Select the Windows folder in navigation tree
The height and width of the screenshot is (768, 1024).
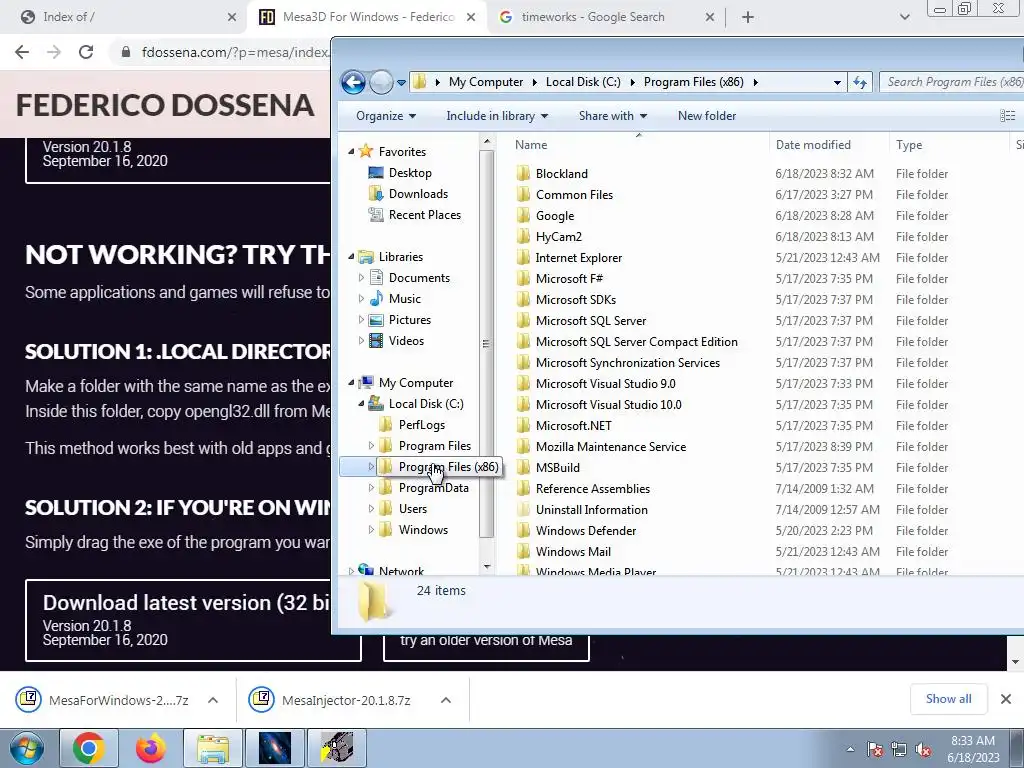[x=423, y=530]
